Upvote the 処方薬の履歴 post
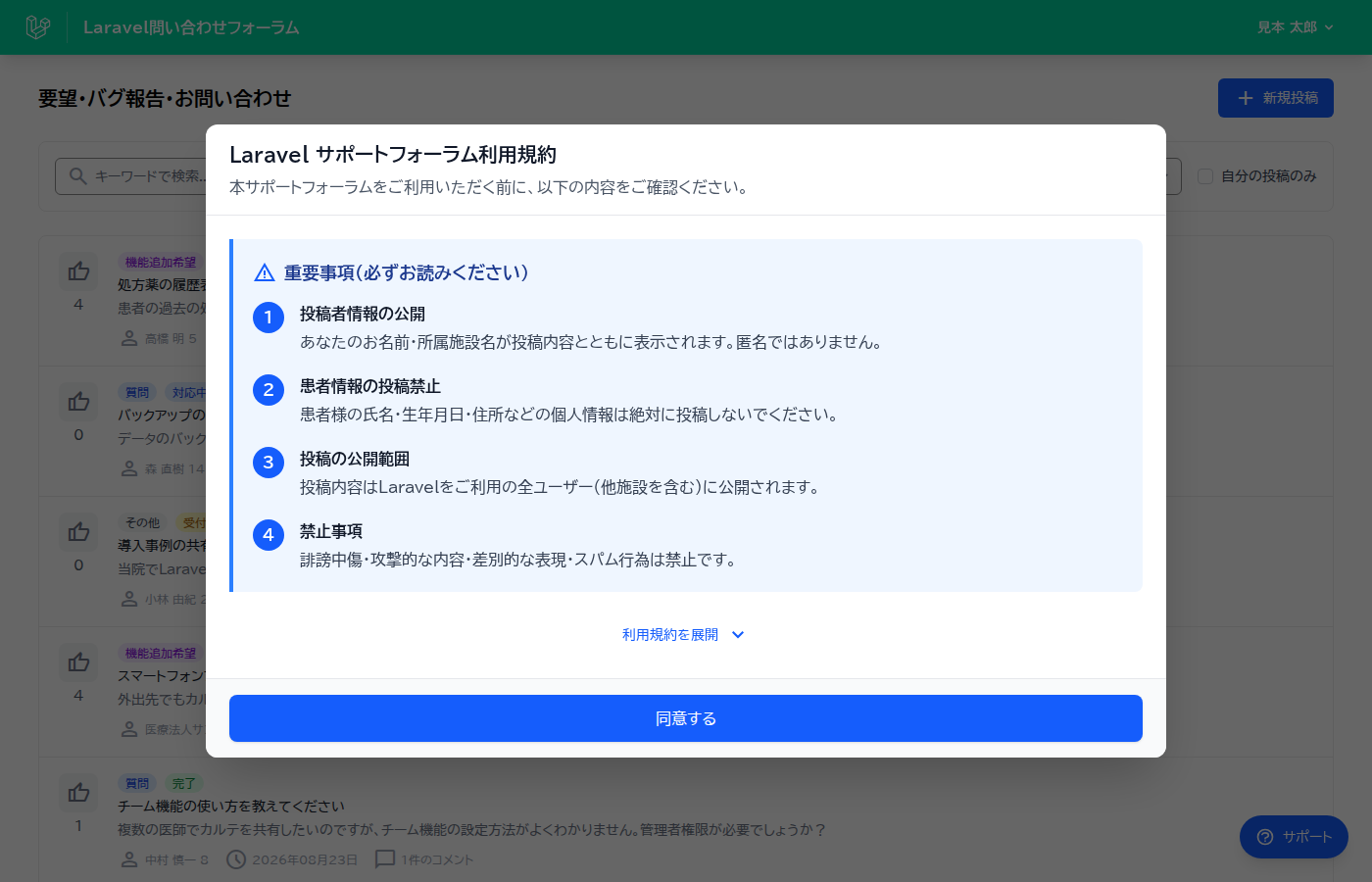The height and width of the screenshot is (882, 1372). pos(78,271)
